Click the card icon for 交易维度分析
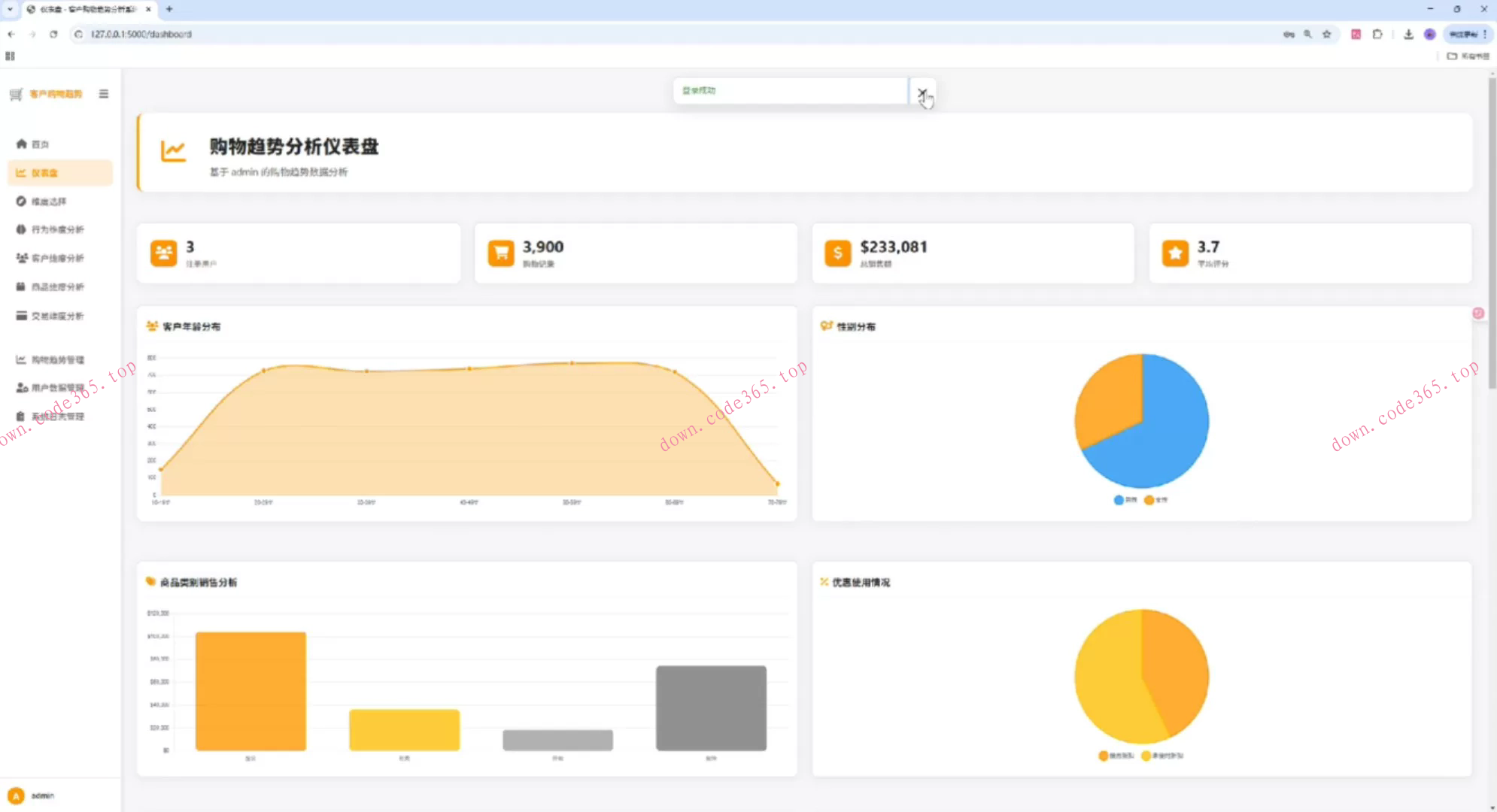This screenshot has height=812, width=1497. click(x=21, y=316)
